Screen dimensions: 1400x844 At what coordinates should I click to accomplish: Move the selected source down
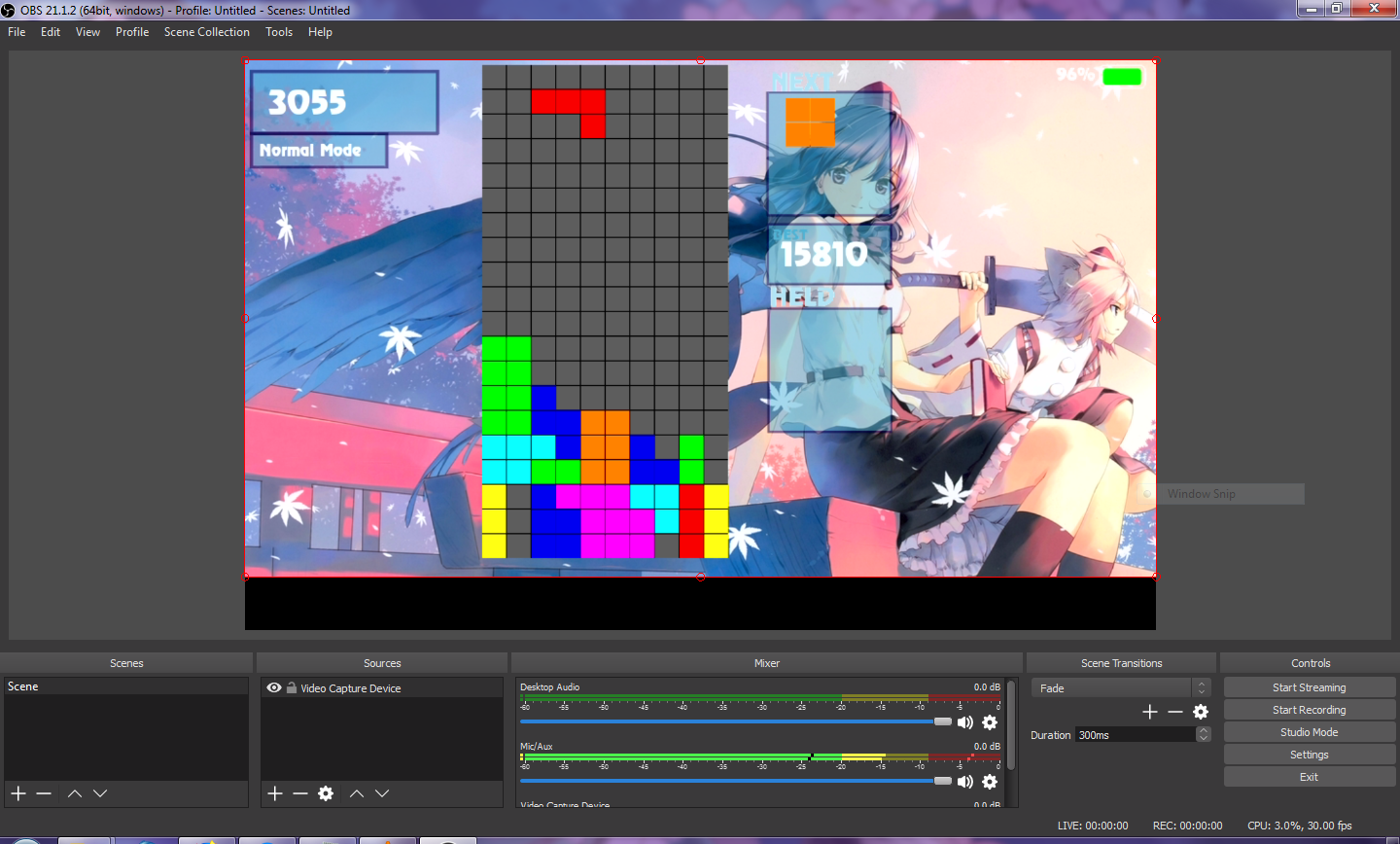tap(382, 793)
